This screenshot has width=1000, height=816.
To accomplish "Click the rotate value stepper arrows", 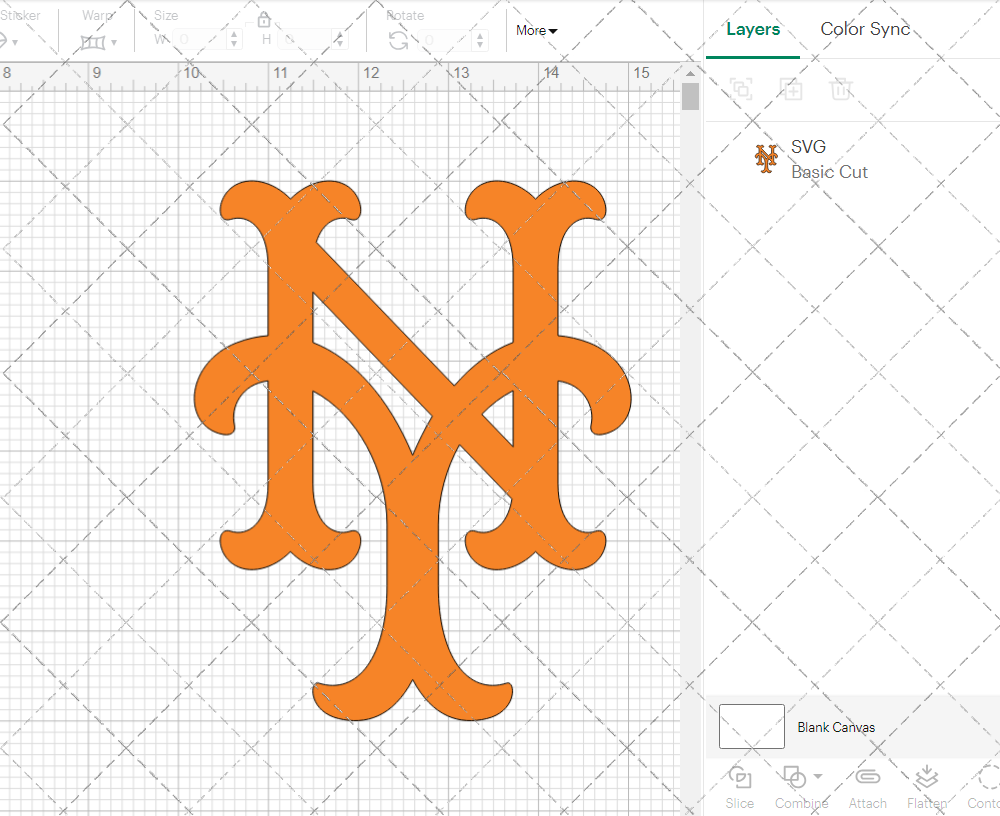I will 480,40.
